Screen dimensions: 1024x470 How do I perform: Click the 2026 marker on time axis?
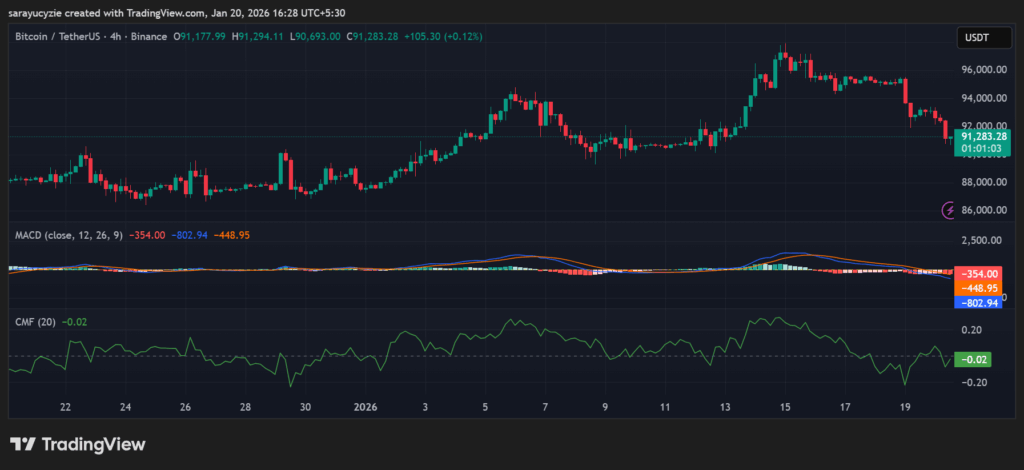click(x=365, y=408)
